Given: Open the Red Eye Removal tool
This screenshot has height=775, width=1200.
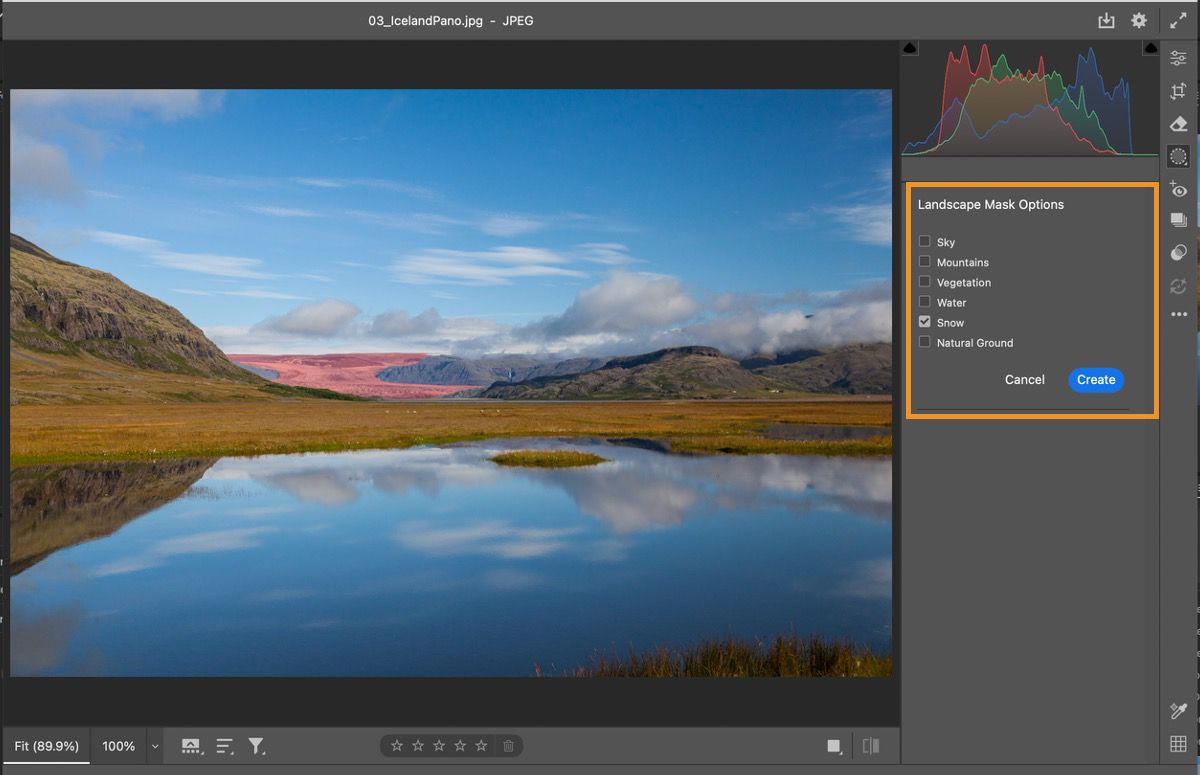Looking at the screenshot, I should pos(1177,189).
